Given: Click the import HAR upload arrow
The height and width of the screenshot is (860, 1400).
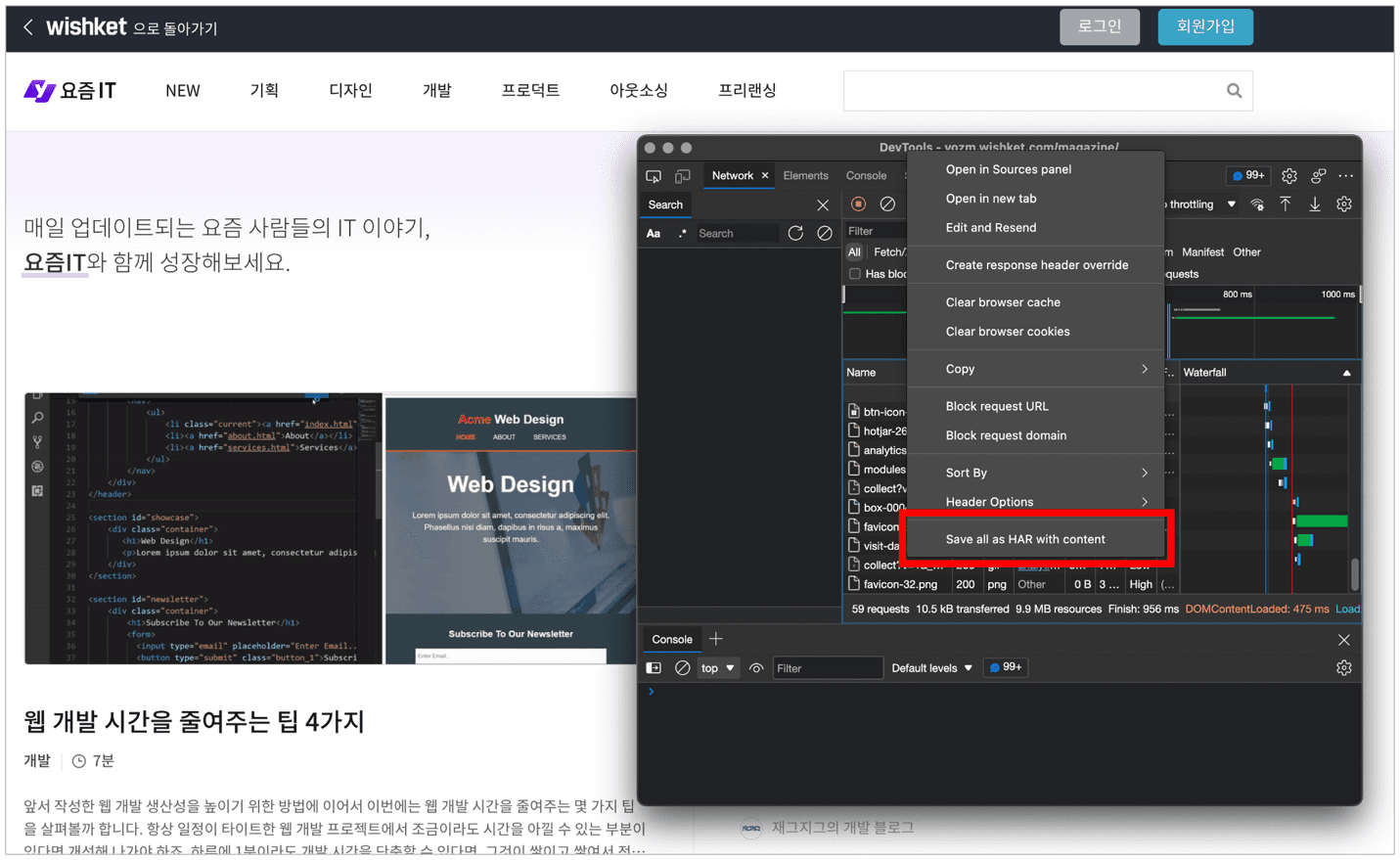Looking at the screenshot, I should point(1286,204).
